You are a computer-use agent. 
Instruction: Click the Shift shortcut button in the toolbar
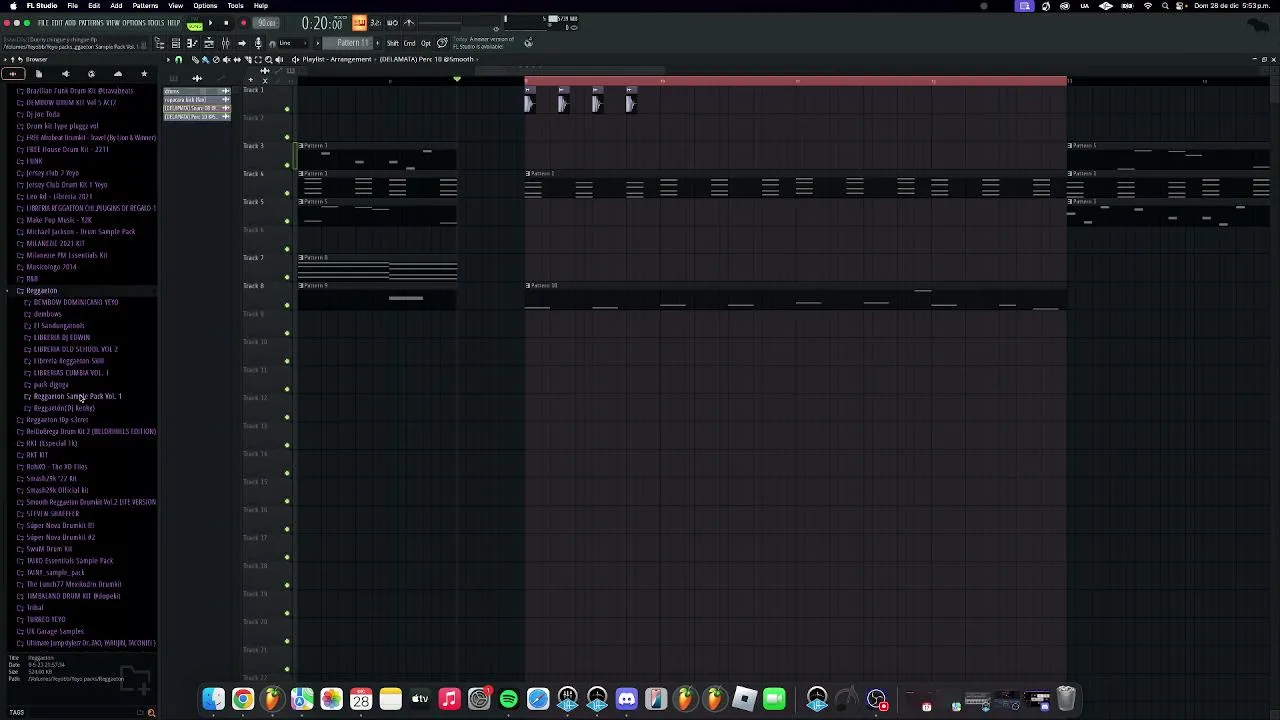point(392,43)
